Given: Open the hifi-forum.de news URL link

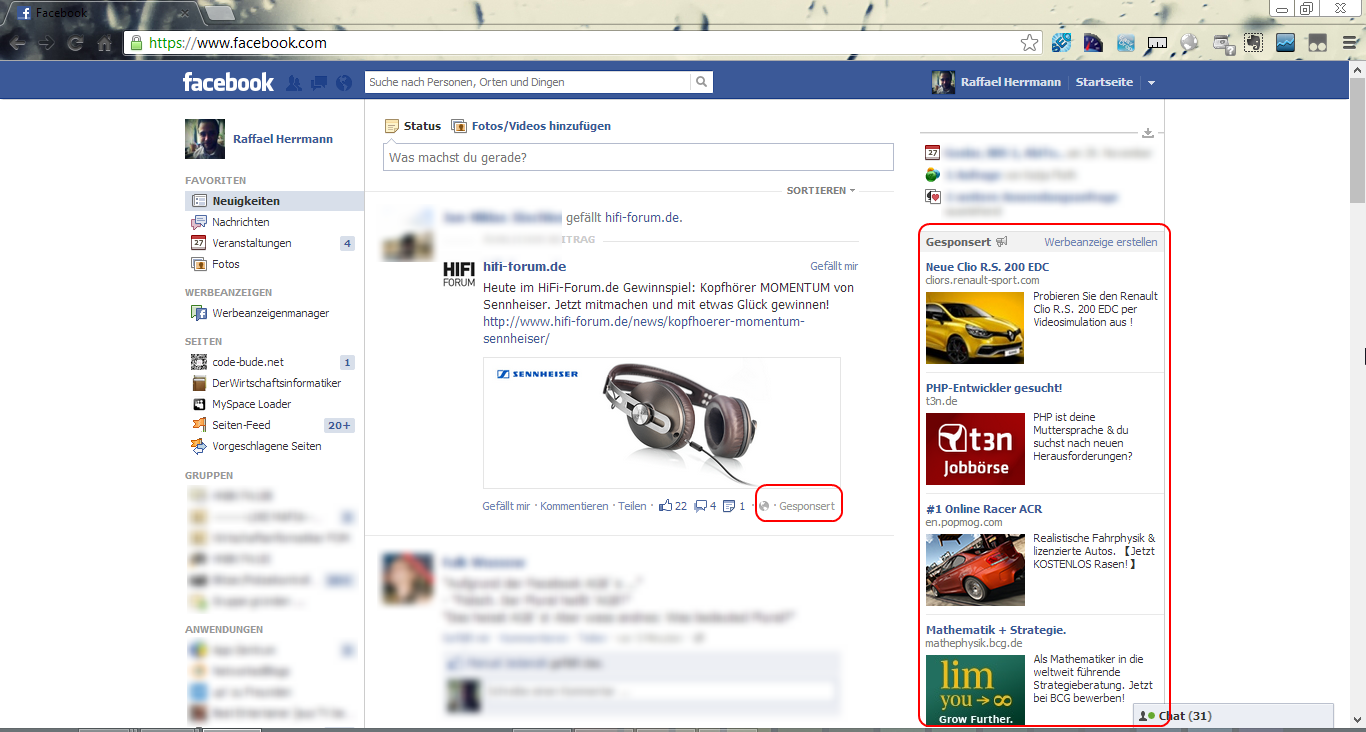Looking at the screenshot, I should pos(643,330).
